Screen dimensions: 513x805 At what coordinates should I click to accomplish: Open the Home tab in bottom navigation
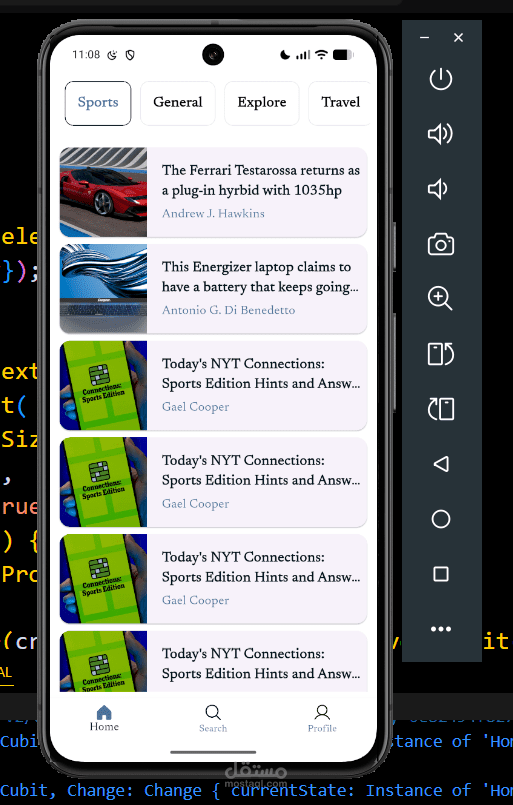[104, 718]
